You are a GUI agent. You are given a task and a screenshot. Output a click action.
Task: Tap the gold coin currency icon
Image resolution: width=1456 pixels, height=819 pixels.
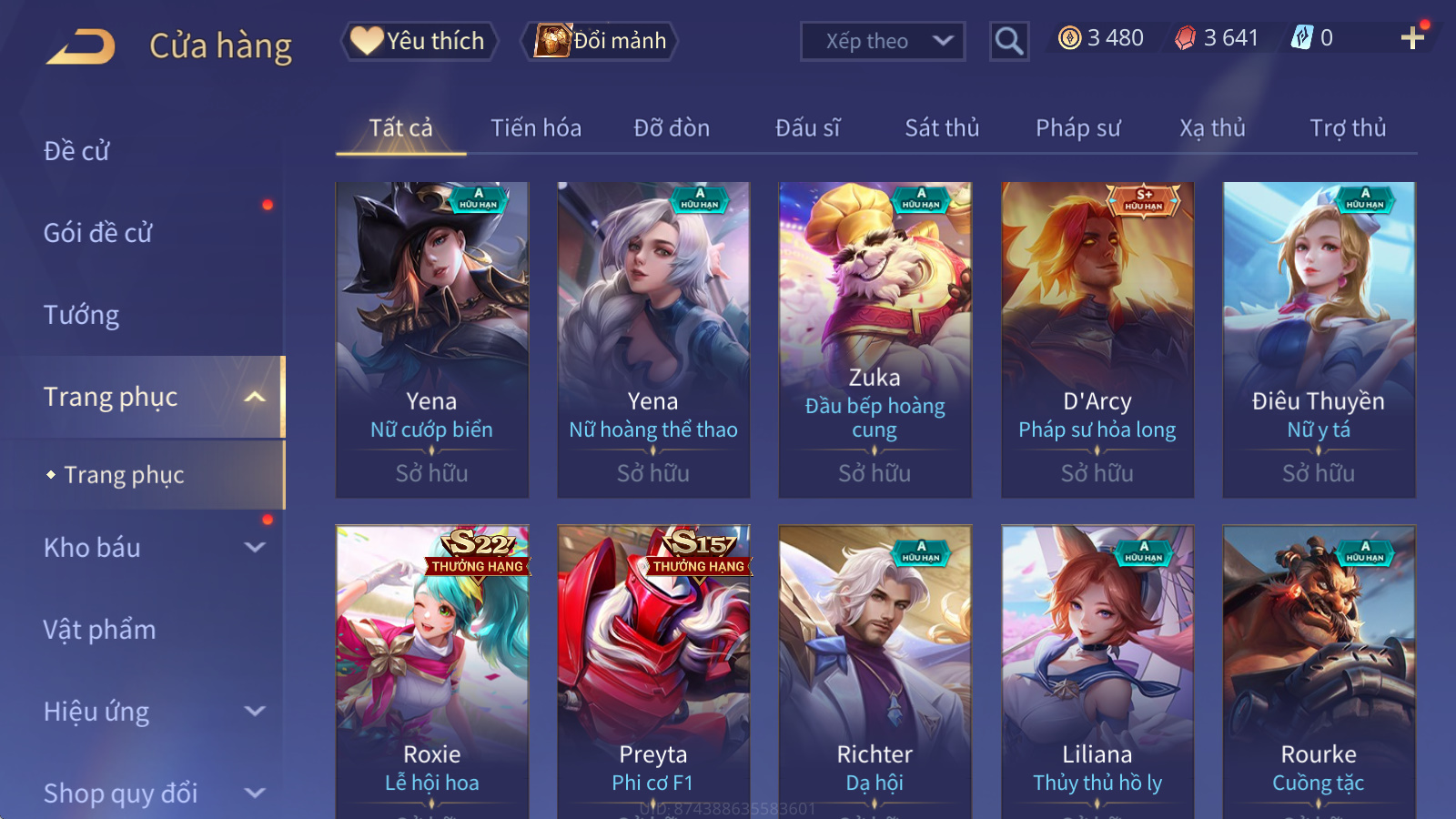coord(1070,38)
